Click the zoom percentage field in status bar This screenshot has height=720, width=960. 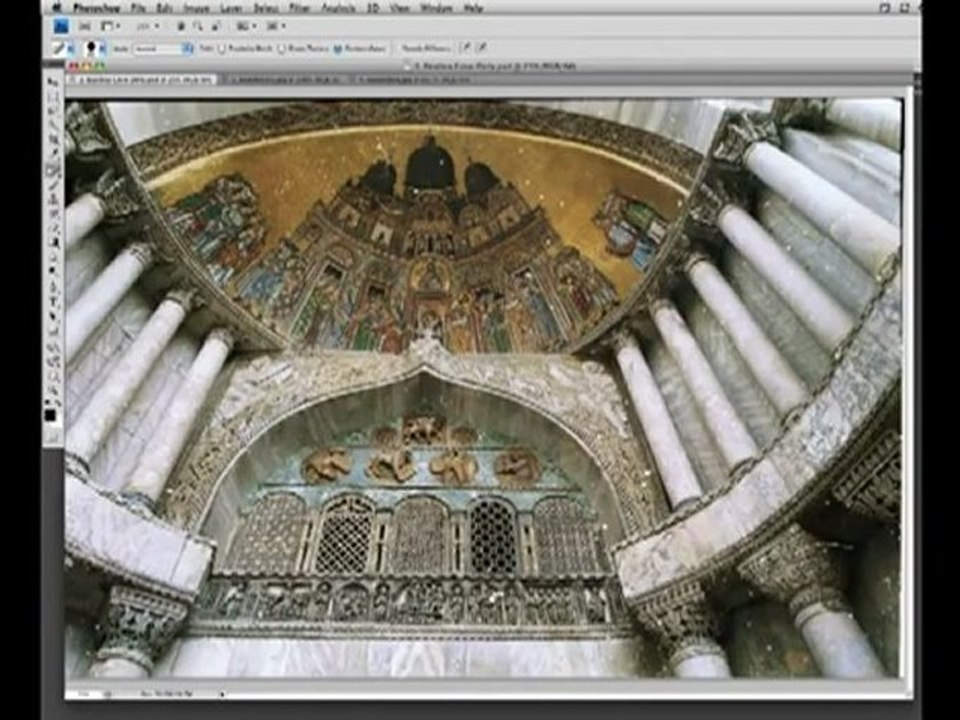pos(83,694)
